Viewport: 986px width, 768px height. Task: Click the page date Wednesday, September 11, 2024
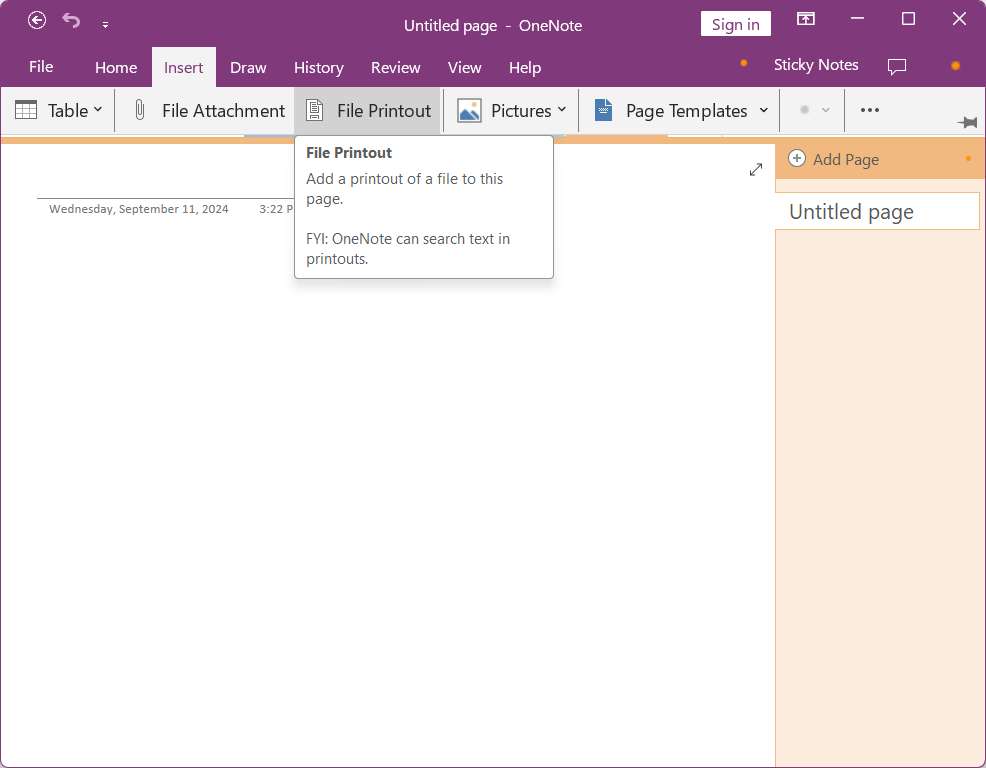[x=139, y=209]
